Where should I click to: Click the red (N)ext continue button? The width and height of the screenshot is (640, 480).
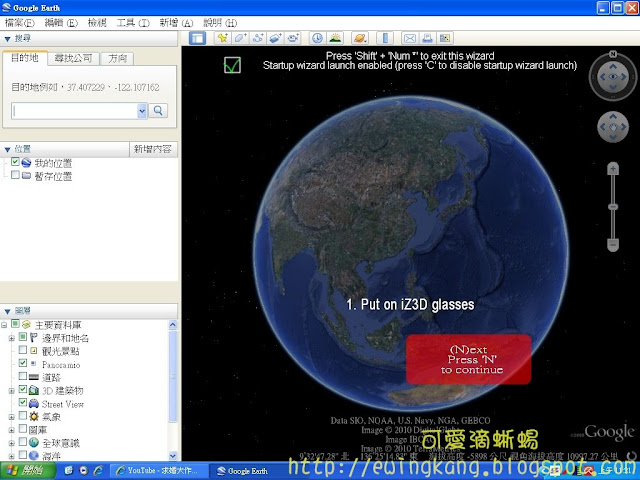click(x=469, y=360)
